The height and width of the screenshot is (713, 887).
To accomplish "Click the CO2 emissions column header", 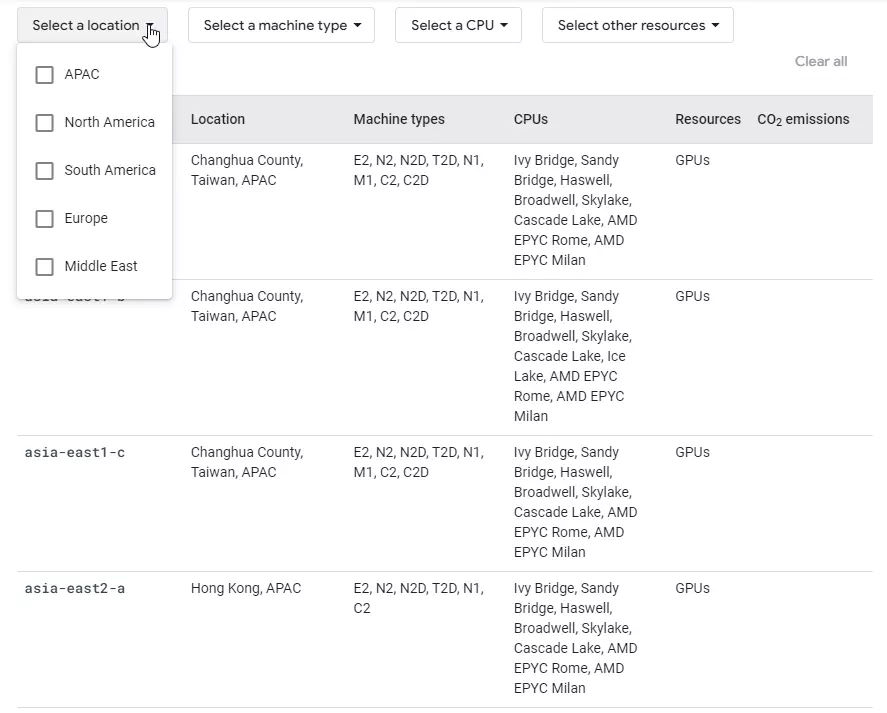I will click(803, 119).
